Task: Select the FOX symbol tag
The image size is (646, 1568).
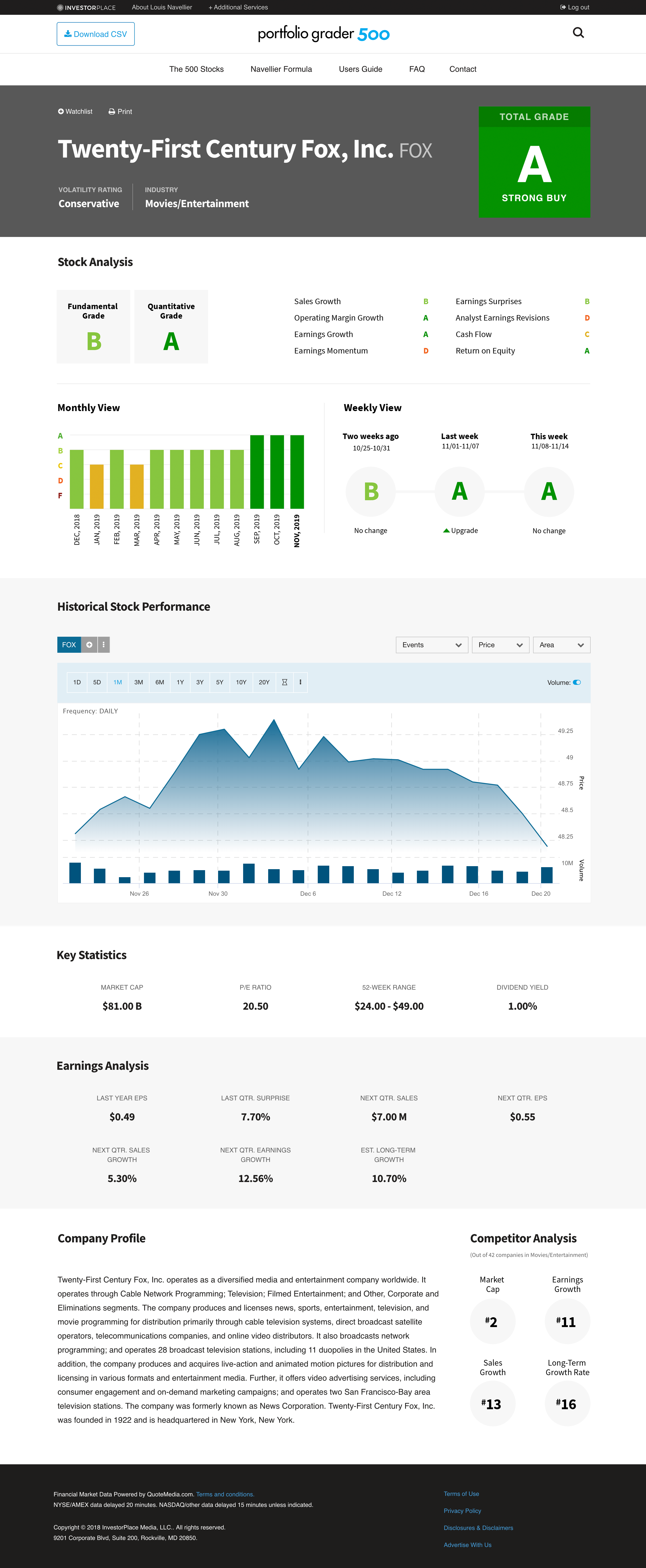Action: (69, 645)
